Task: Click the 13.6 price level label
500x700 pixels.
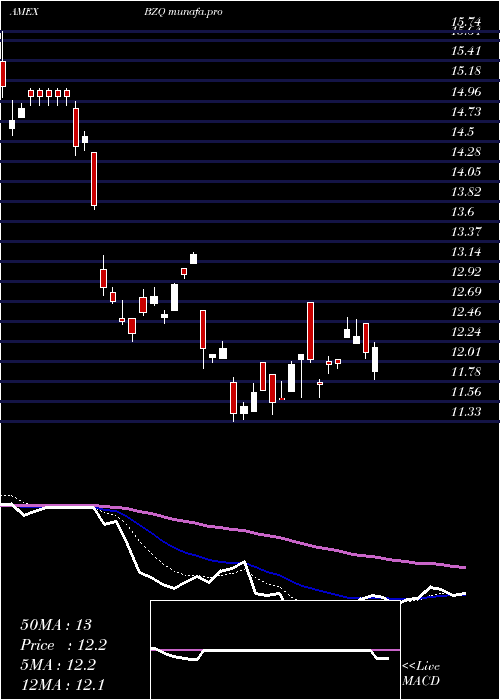Action: 462,212
